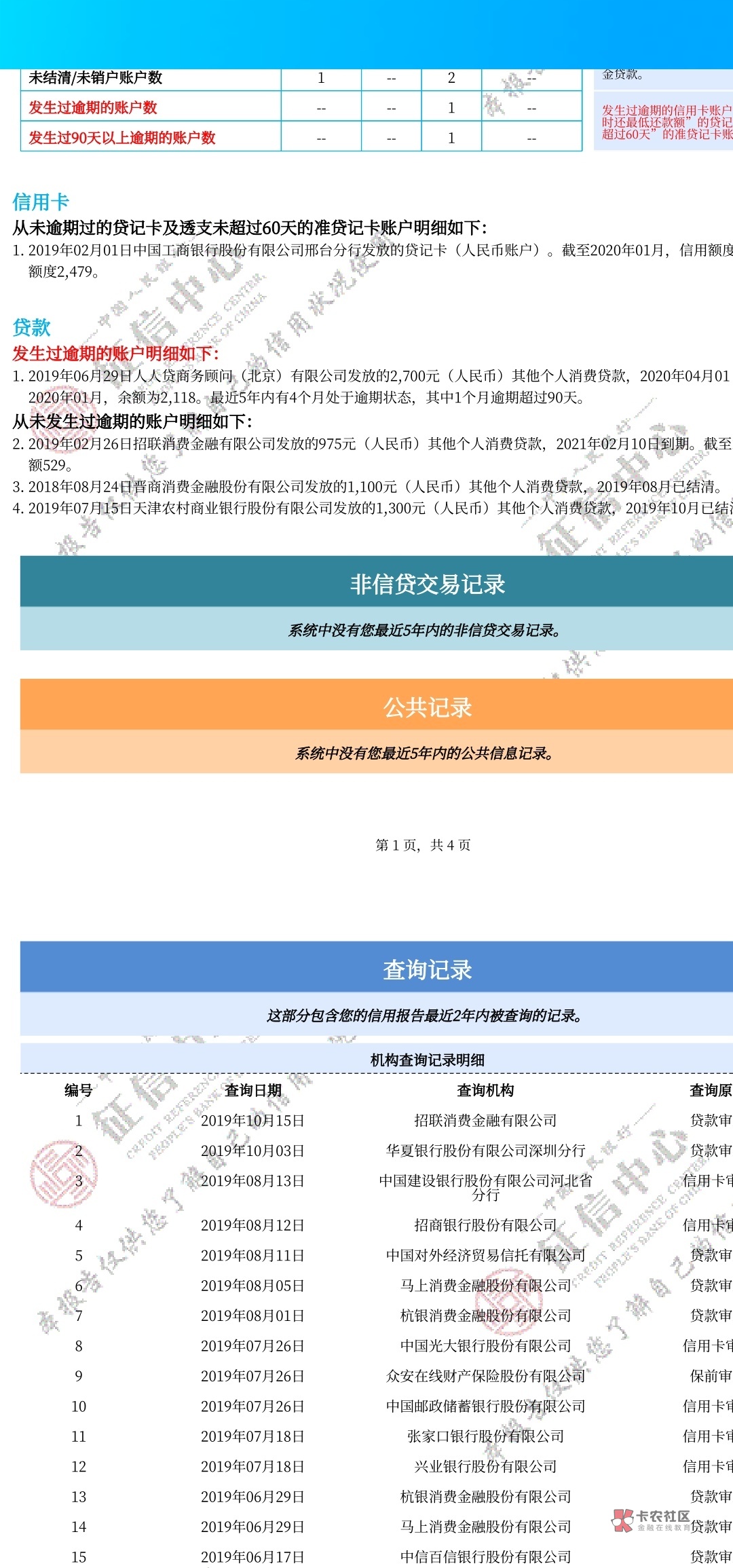Click the 发生过90天以上逾期的账户数 row label
The width and height of the screenshot is (733, 1568).
point(122,138)
